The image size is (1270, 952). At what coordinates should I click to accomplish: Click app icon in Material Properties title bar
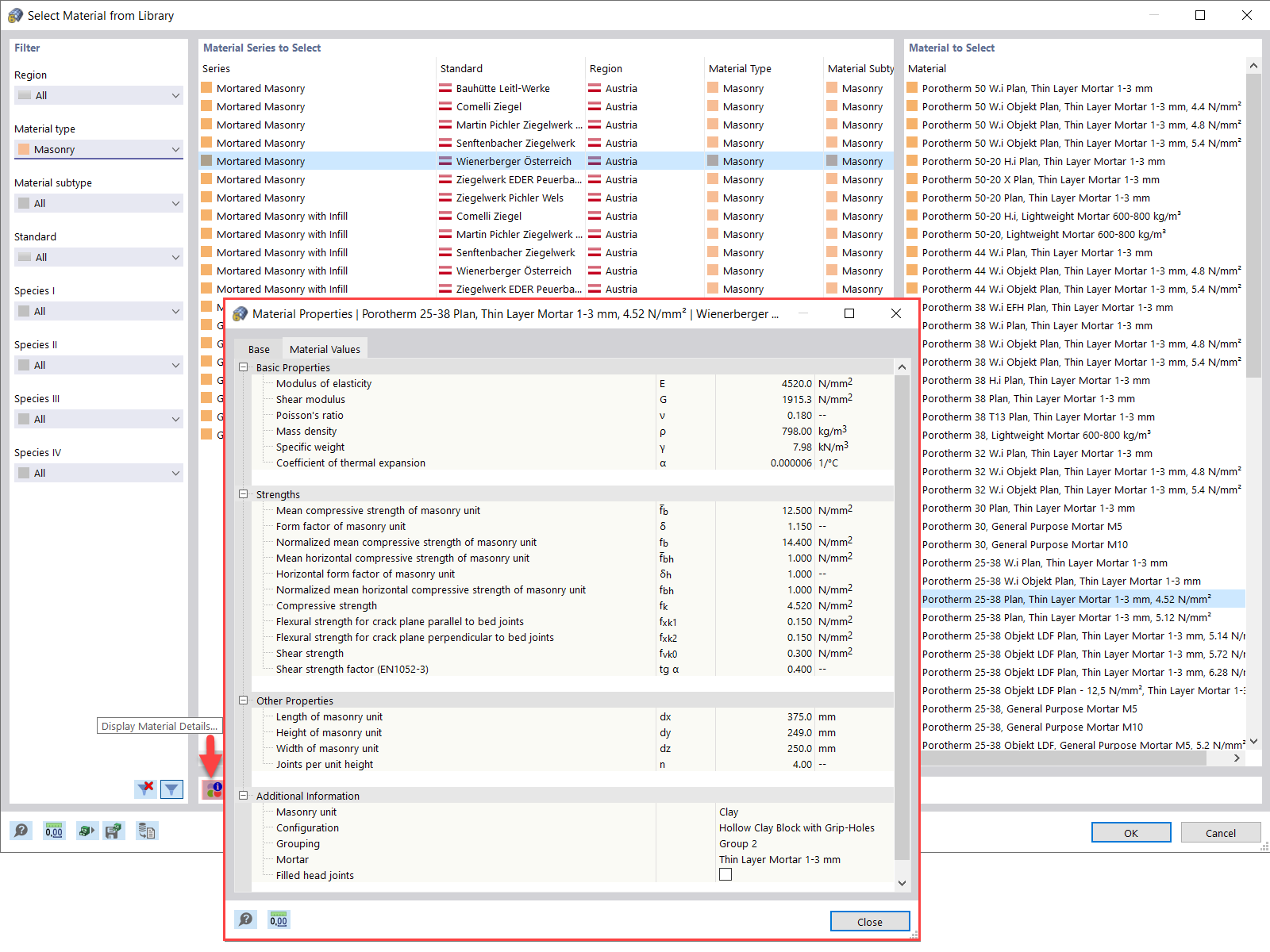[240, 314]
